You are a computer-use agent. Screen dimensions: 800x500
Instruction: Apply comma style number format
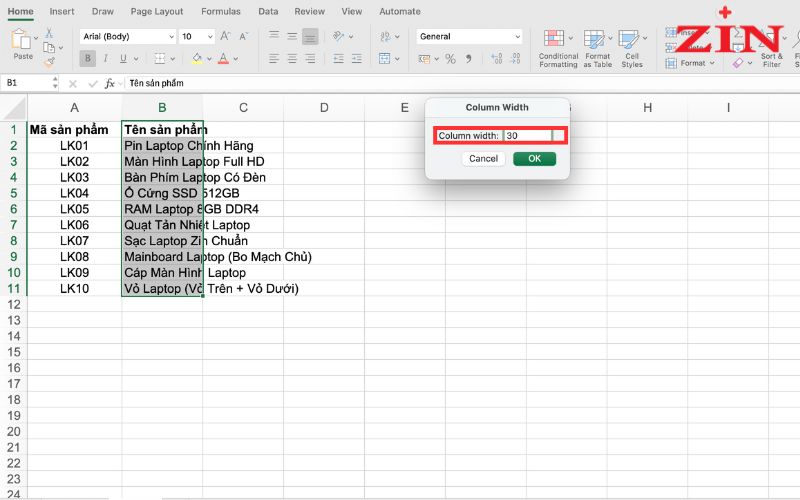point(468,59)
